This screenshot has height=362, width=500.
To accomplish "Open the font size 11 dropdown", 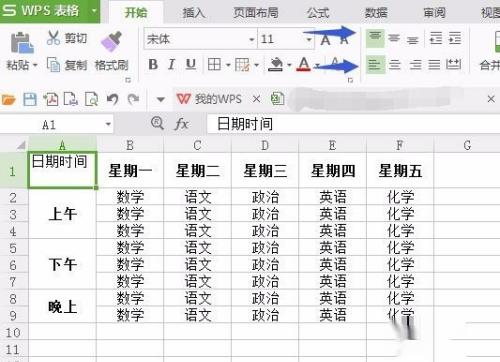I will pos(309,39).
